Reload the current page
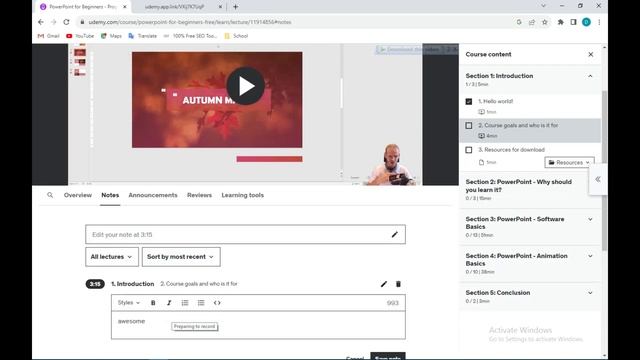The height and width of the screenshot is (360, 640). tap(66, 22)
